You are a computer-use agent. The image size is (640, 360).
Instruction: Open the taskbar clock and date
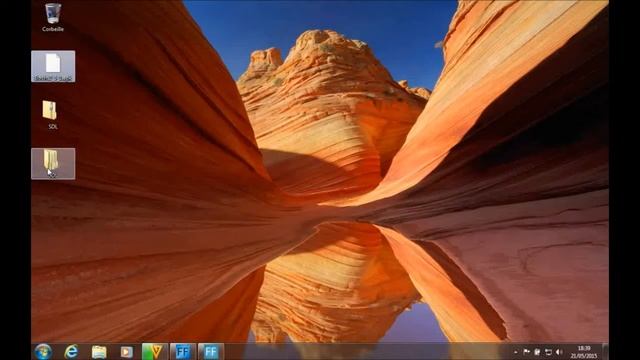coord(584,352)
